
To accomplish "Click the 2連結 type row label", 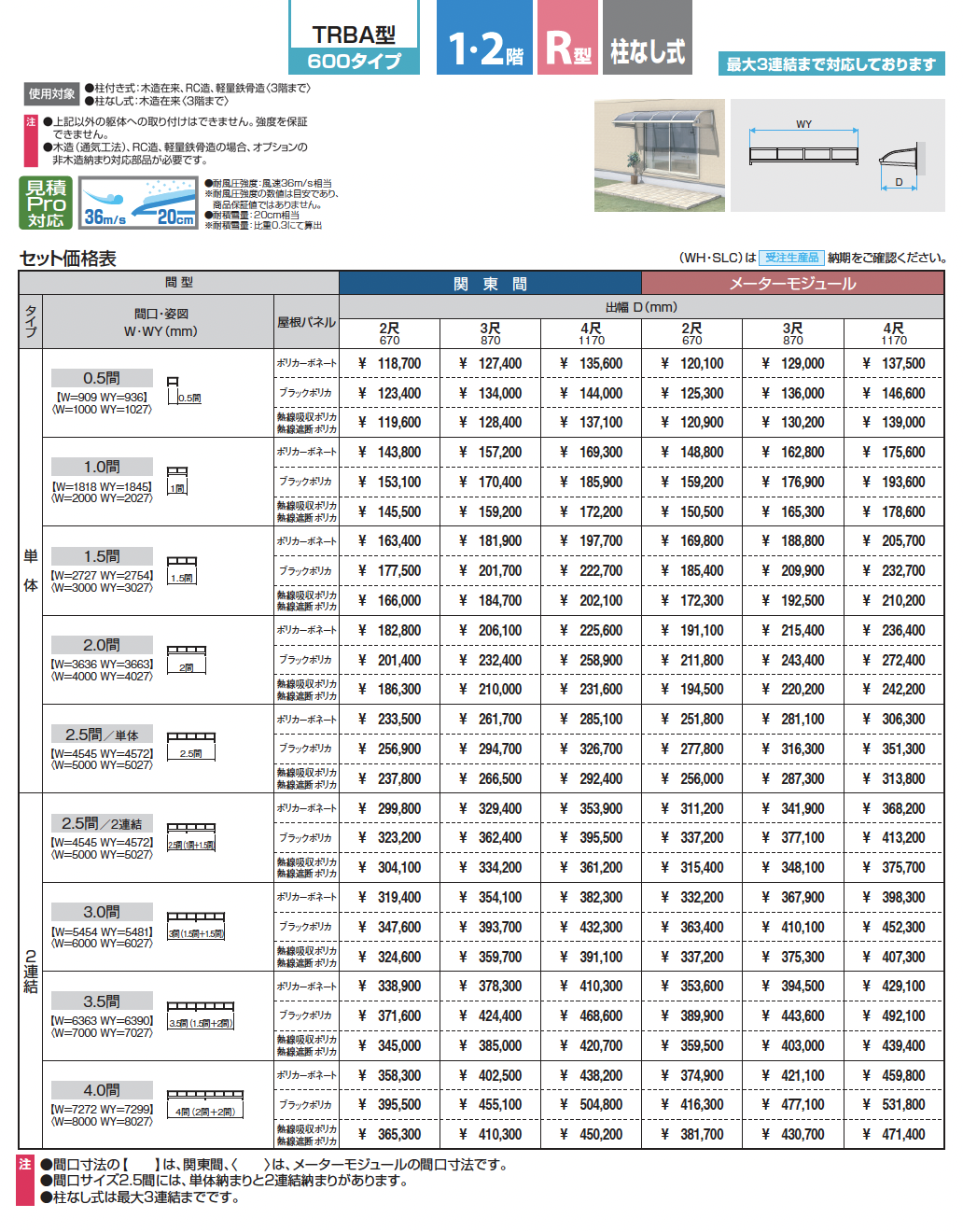I will click(x=31, y=972).
